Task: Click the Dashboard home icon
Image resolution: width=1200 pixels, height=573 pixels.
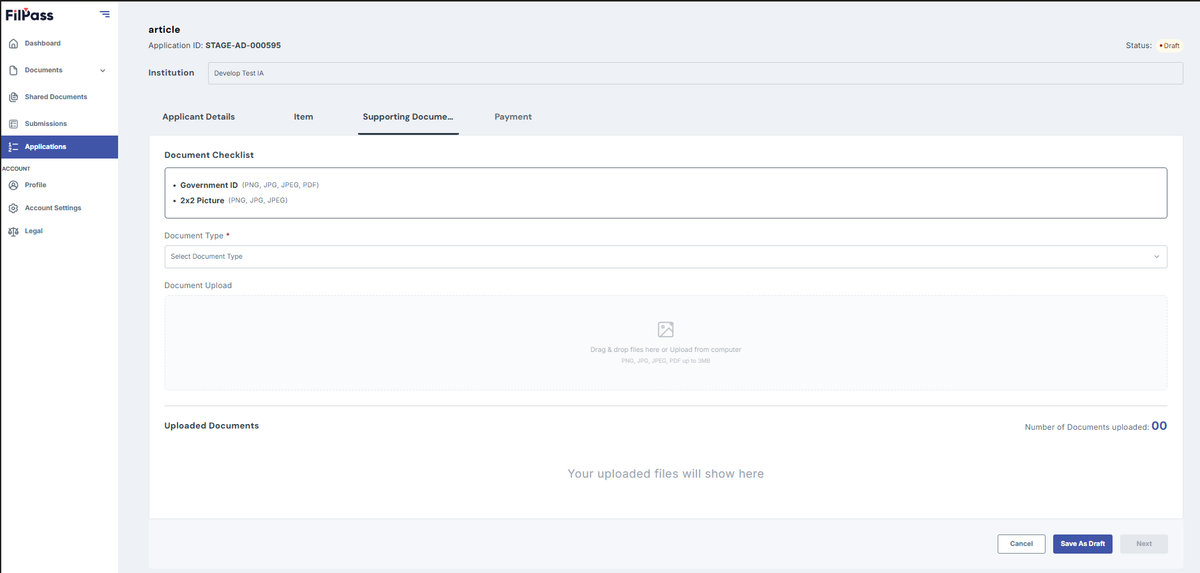Action: (x=13, y=43)
